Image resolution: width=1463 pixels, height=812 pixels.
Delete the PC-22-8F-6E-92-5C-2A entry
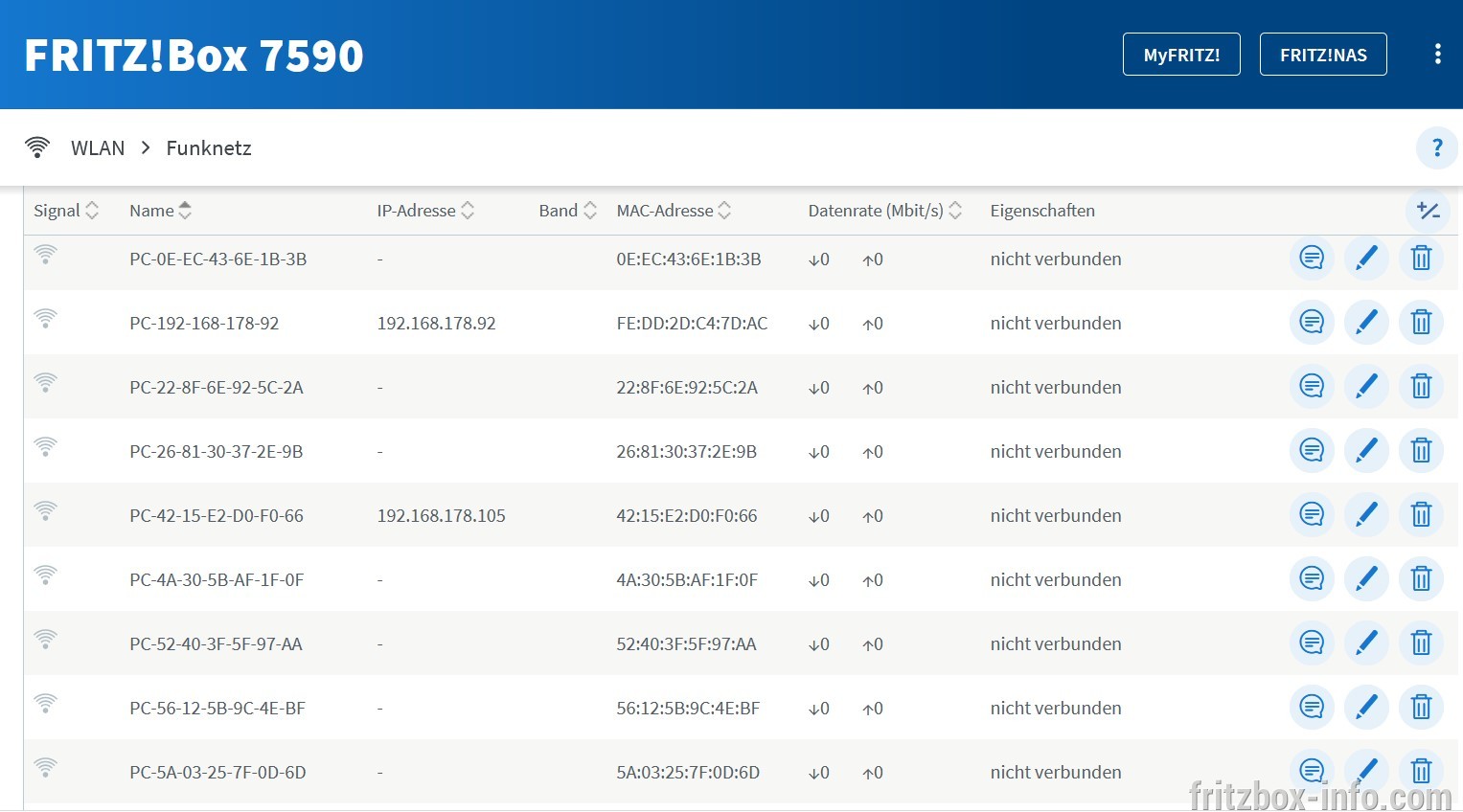(x=1421, y=387)
